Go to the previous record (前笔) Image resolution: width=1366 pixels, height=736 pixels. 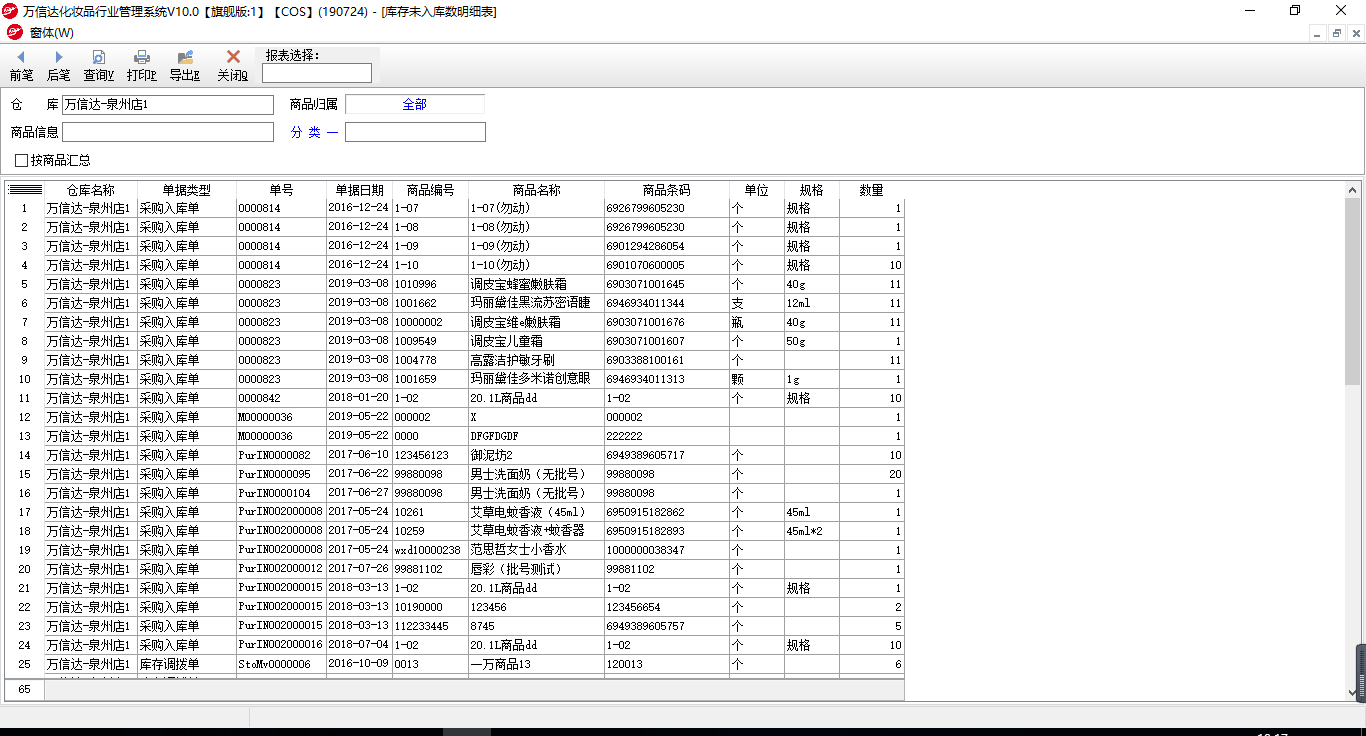[21, 66]
